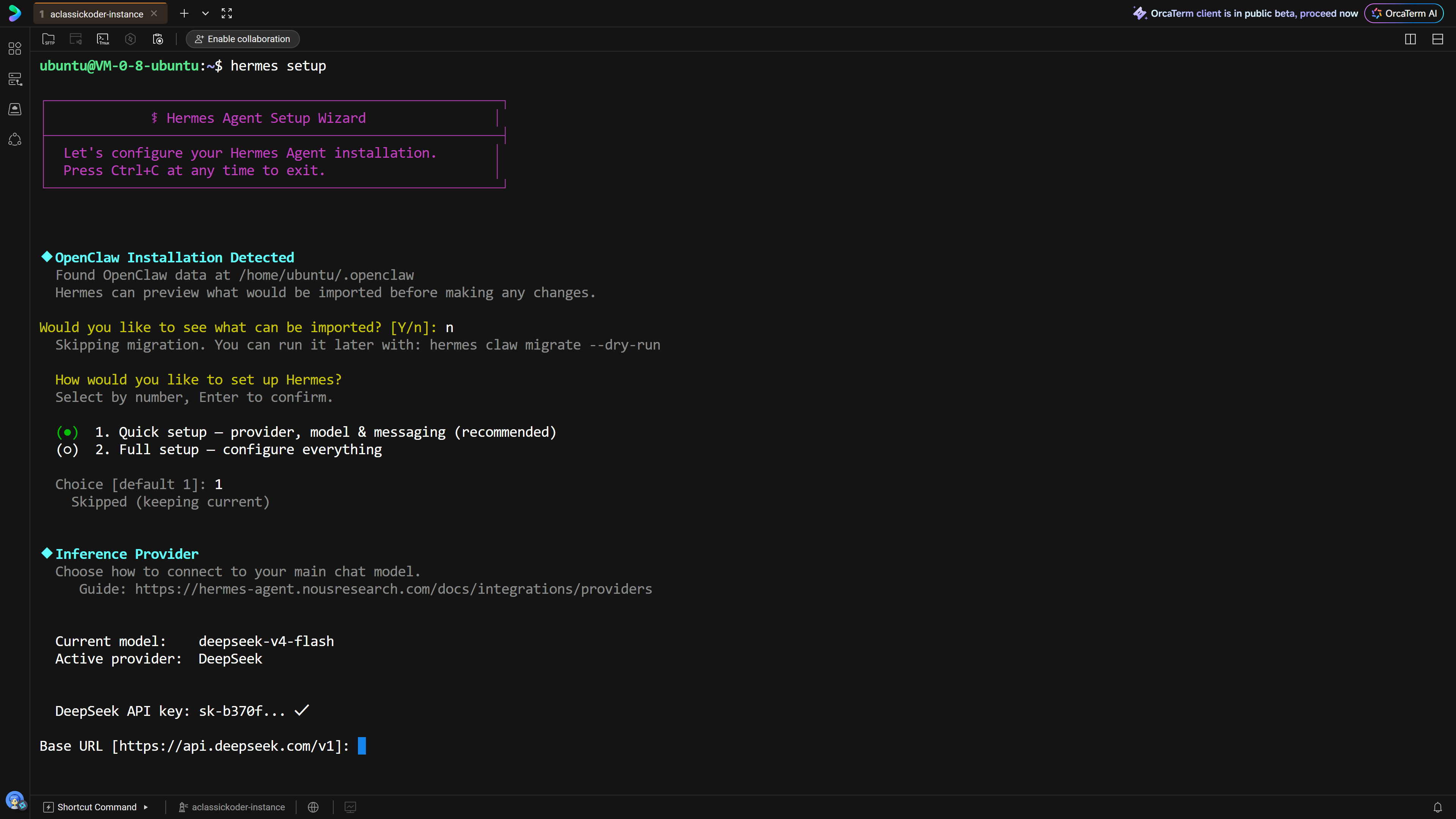Click Enable collaboration button
This screenshot has height=819, width=1456.
click(x=243, y=39)
